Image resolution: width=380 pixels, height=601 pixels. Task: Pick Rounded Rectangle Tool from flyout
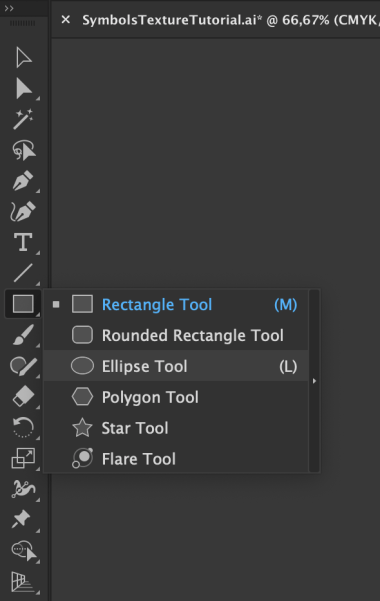tap(176, 335)
